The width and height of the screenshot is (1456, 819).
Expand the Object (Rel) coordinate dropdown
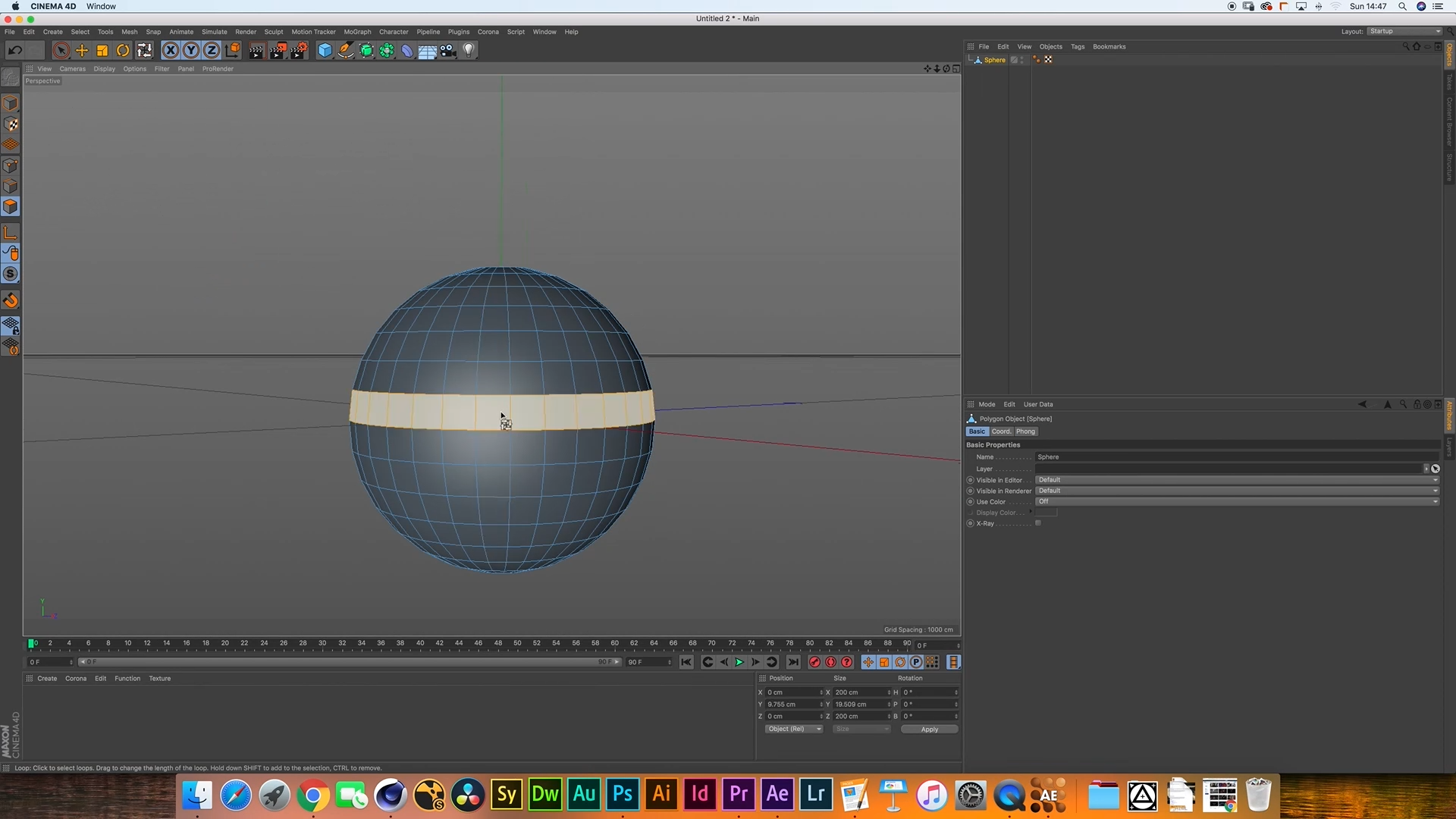793,730
